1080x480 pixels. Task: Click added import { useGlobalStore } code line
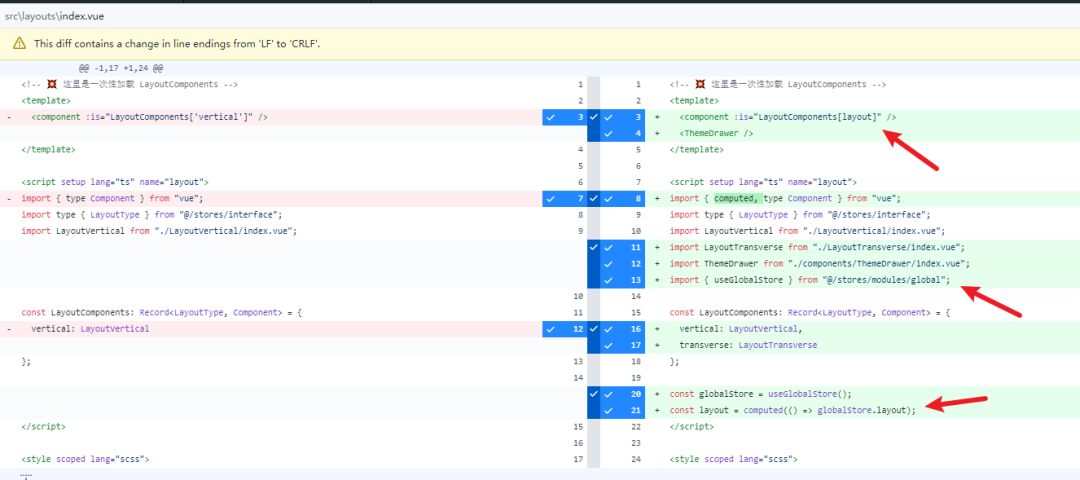[x=810, y=280]
